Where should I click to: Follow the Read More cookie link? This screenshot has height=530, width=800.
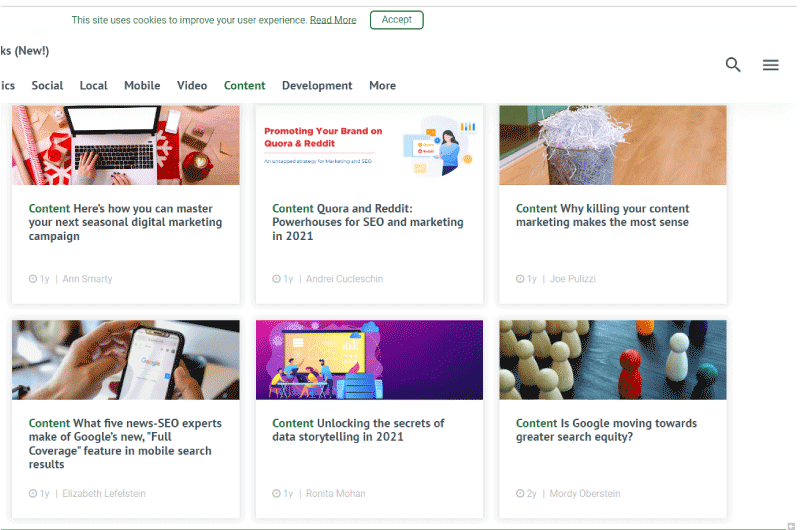(x=333, y=20)
